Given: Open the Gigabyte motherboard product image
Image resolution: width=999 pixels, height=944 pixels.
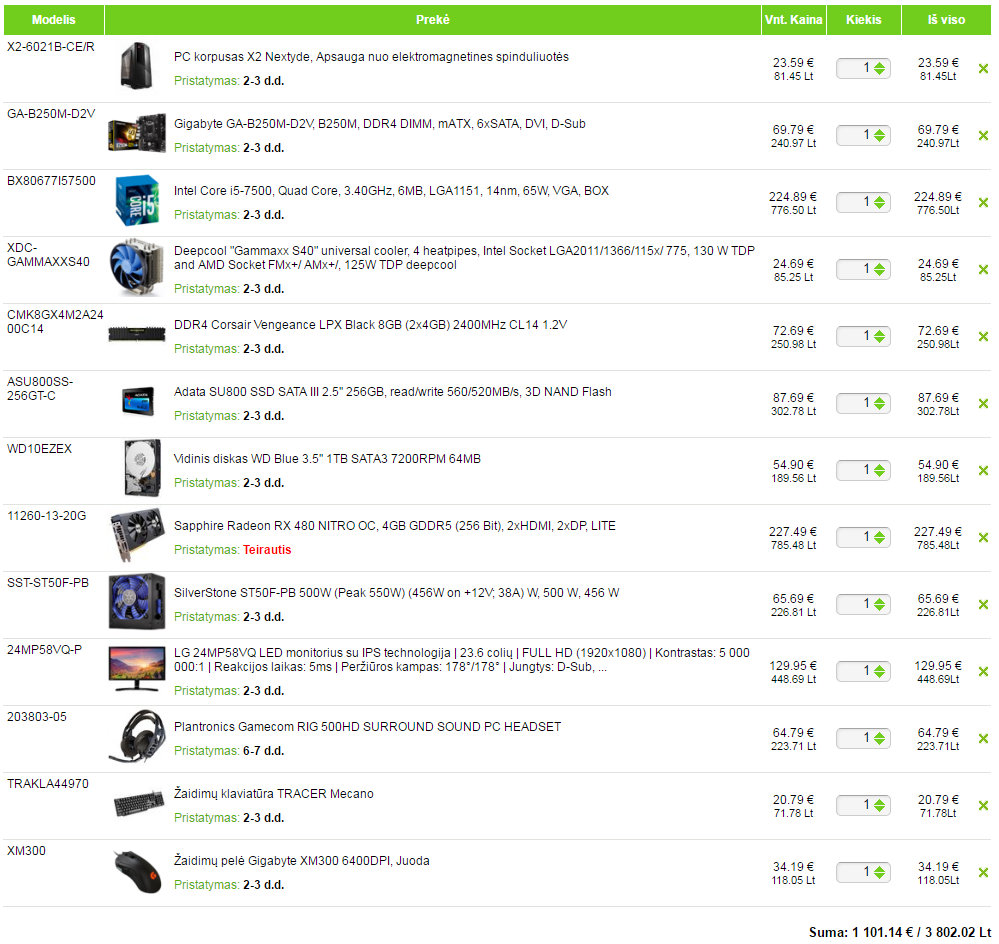Looking at the screenshot, I should 137,132.
